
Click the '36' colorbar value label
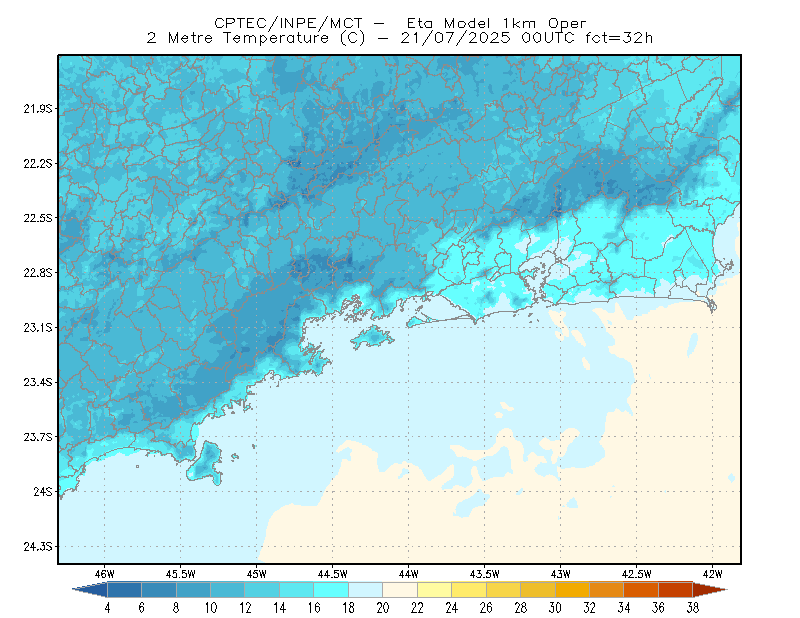click(x=658, y=608)
